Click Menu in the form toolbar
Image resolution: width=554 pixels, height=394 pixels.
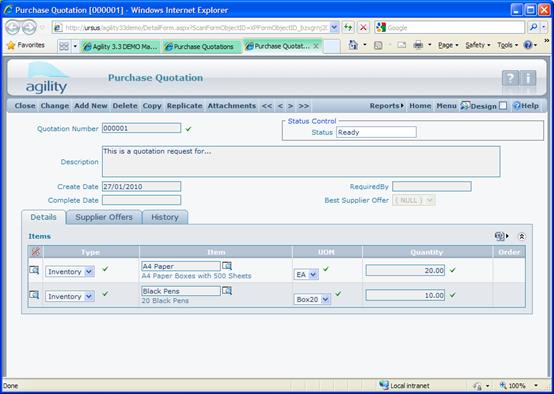click(x=447, y=106)
